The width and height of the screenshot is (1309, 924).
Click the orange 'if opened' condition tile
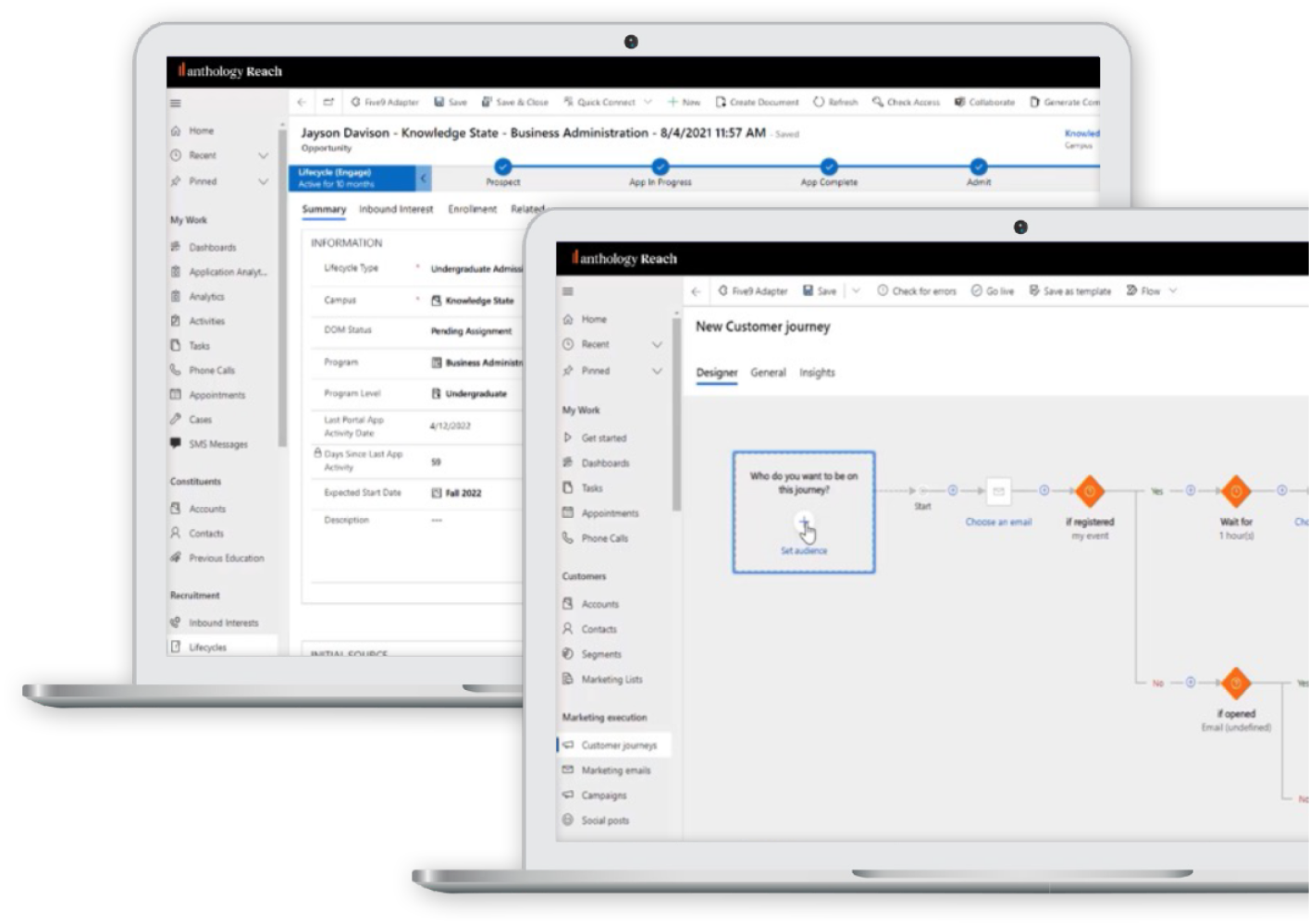[x=1236, y=684]
